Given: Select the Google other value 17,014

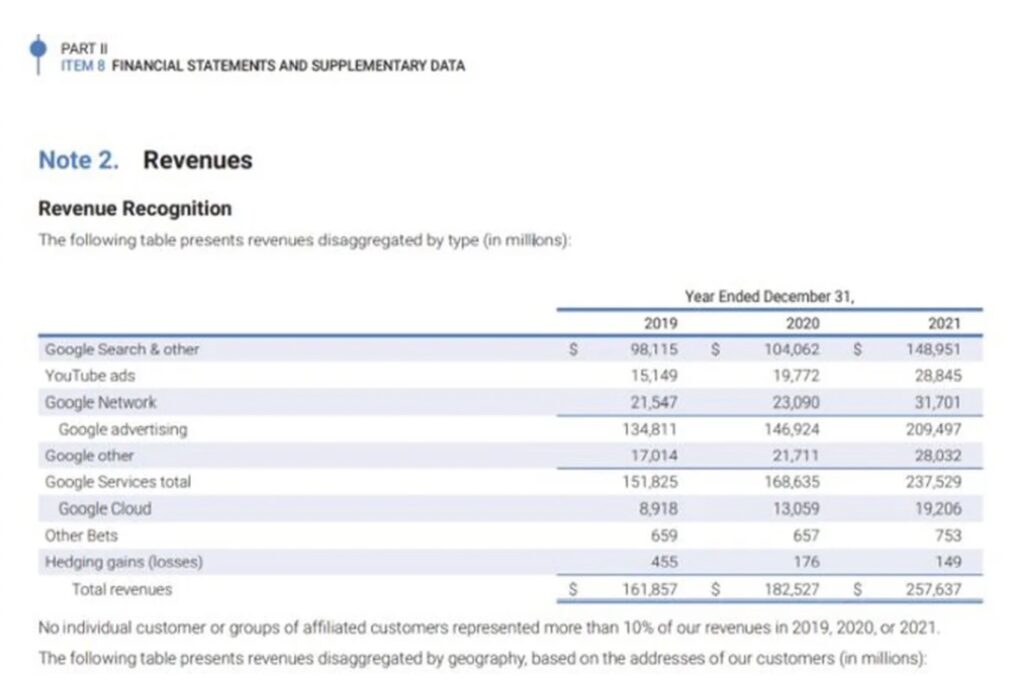Looking at the screenshot, I should point(654,456).
